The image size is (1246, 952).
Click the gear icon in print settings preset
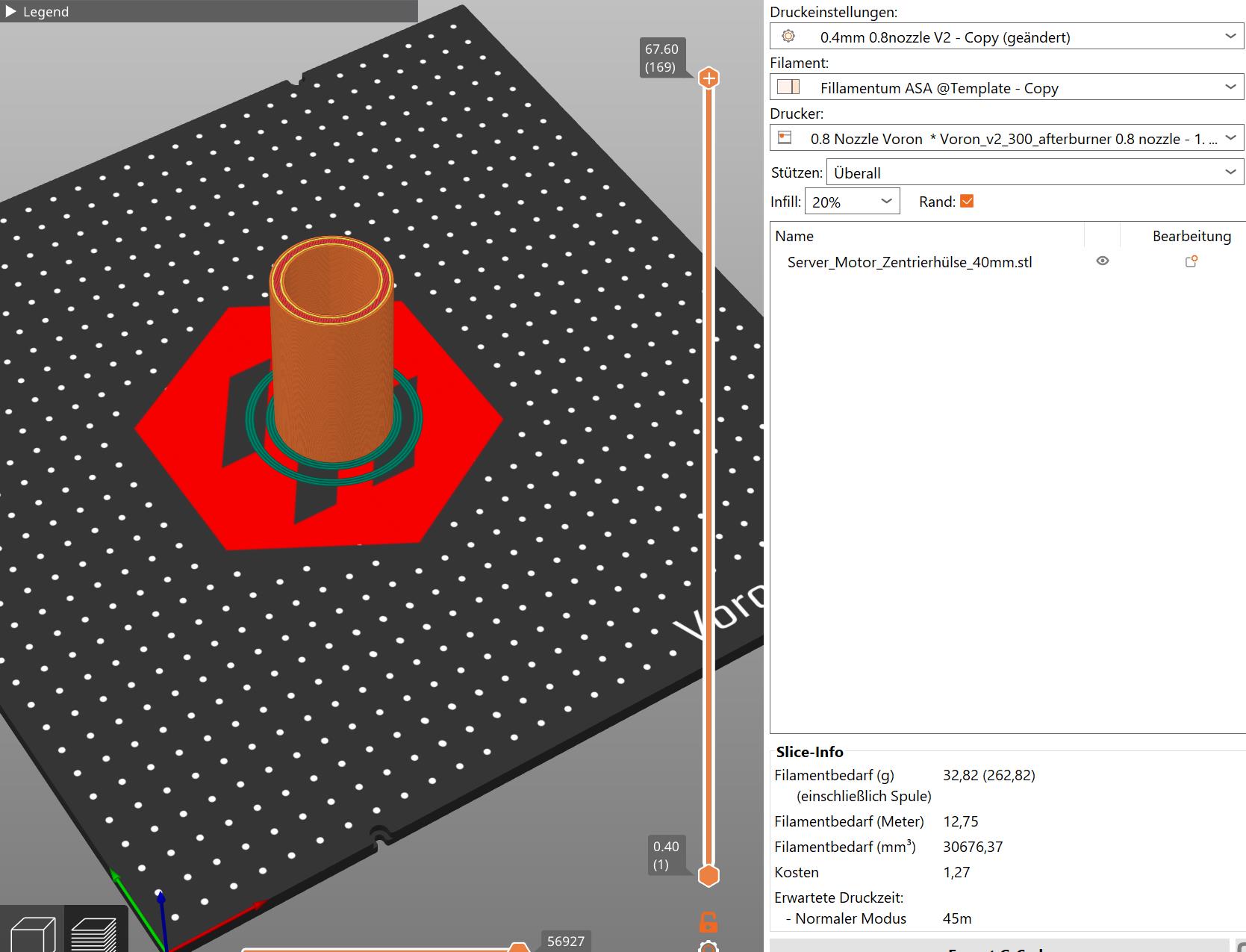pyautogui.click(x=788, y=36)
